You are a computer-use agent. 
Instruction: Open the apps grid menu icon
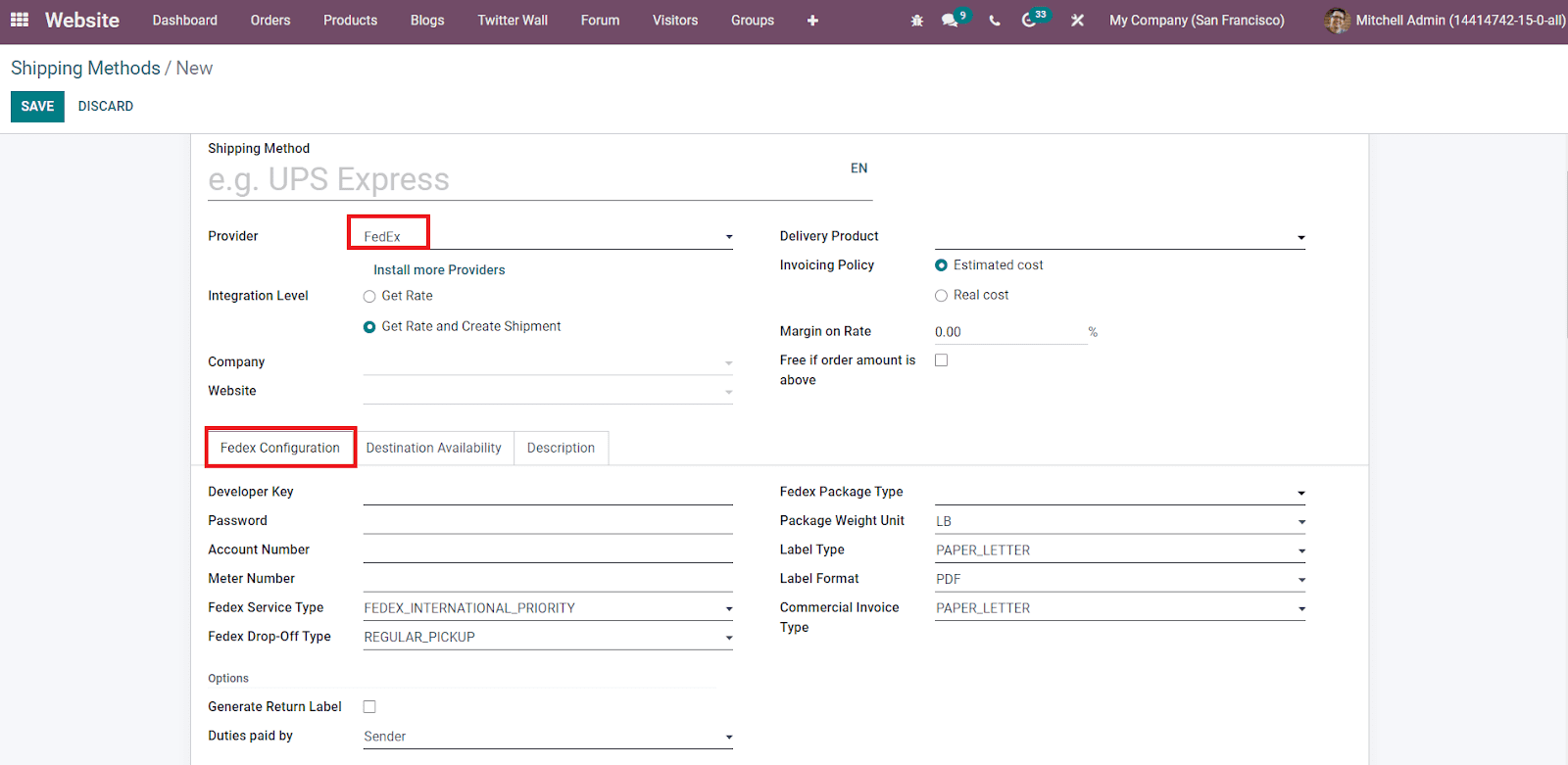[x=20, y=20]
